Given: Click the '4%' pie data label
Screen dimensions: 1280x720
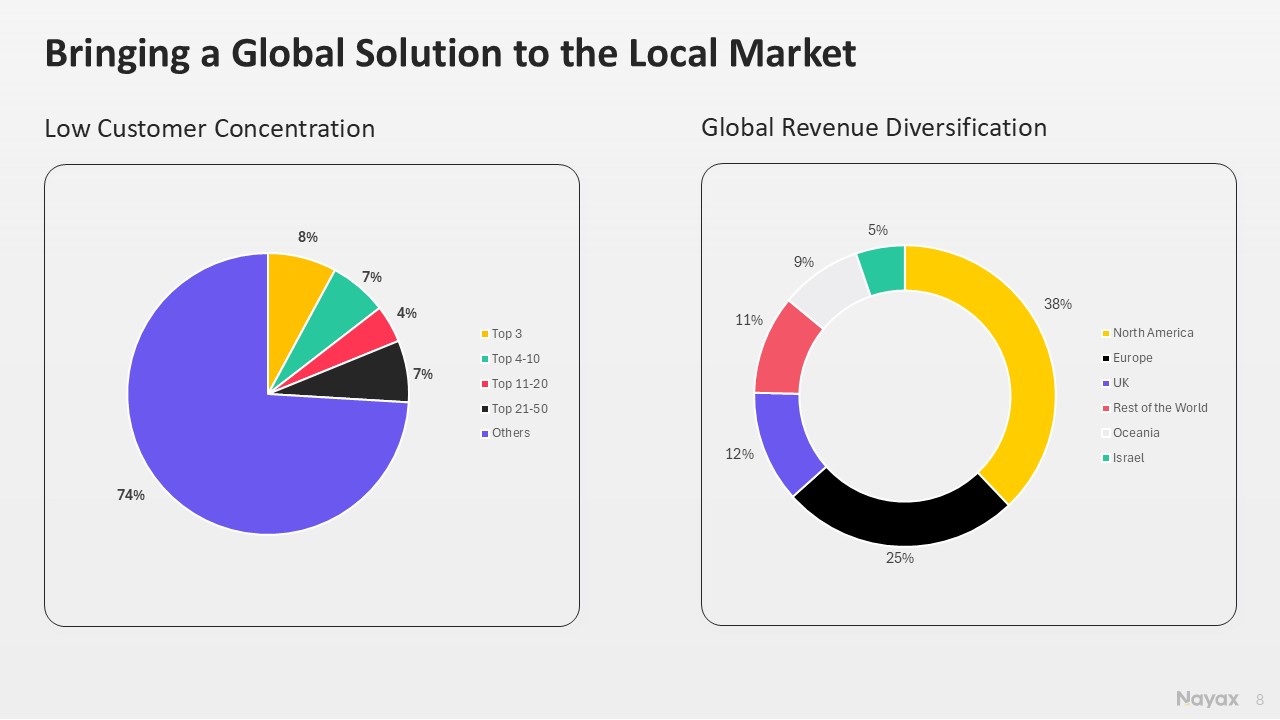Looking at the screenshot, I should pyautogui.click(x=407, y=313).
